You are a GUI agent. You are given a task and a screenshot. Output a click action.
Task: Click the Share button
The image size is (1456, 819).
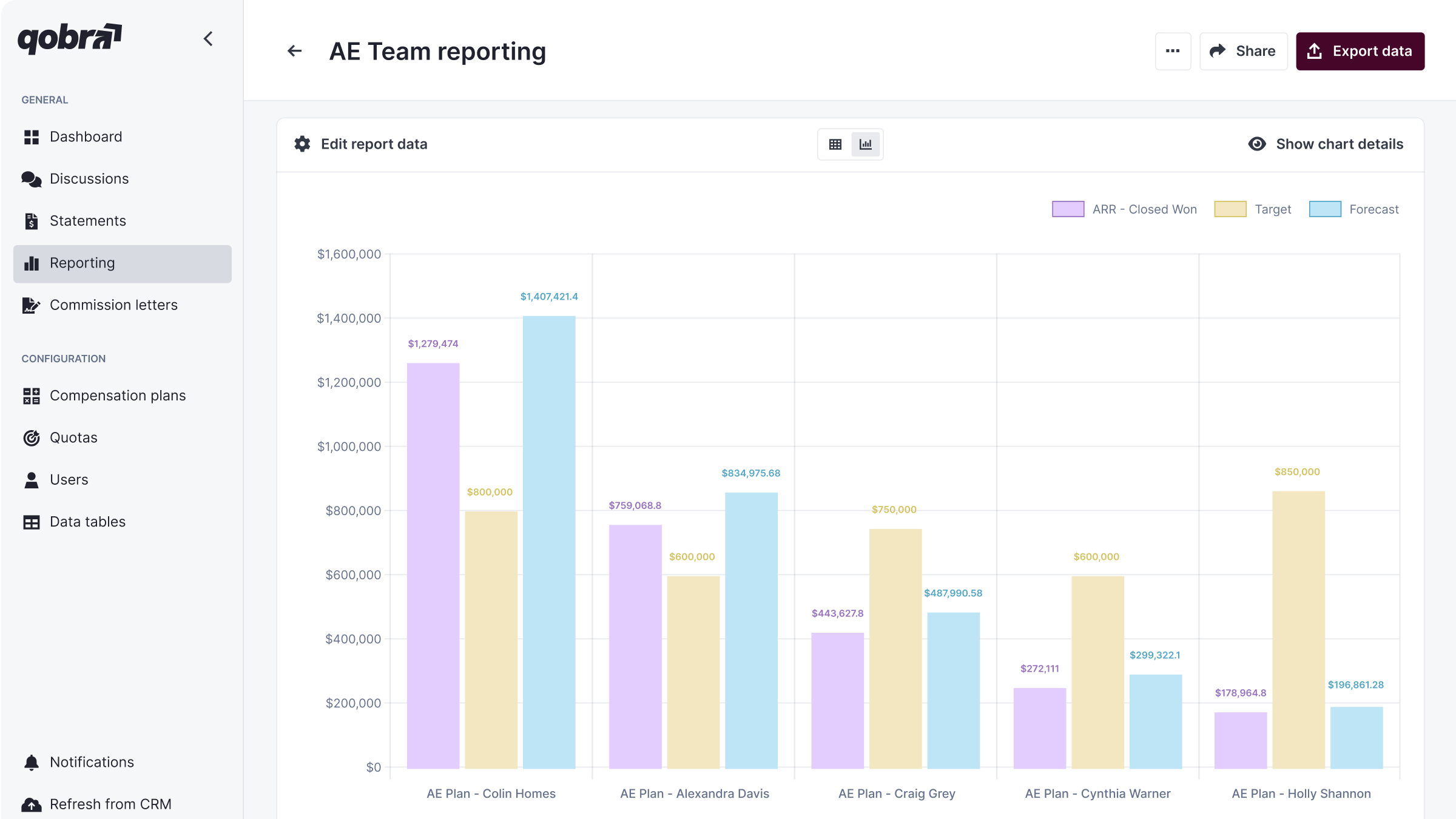1243,51
